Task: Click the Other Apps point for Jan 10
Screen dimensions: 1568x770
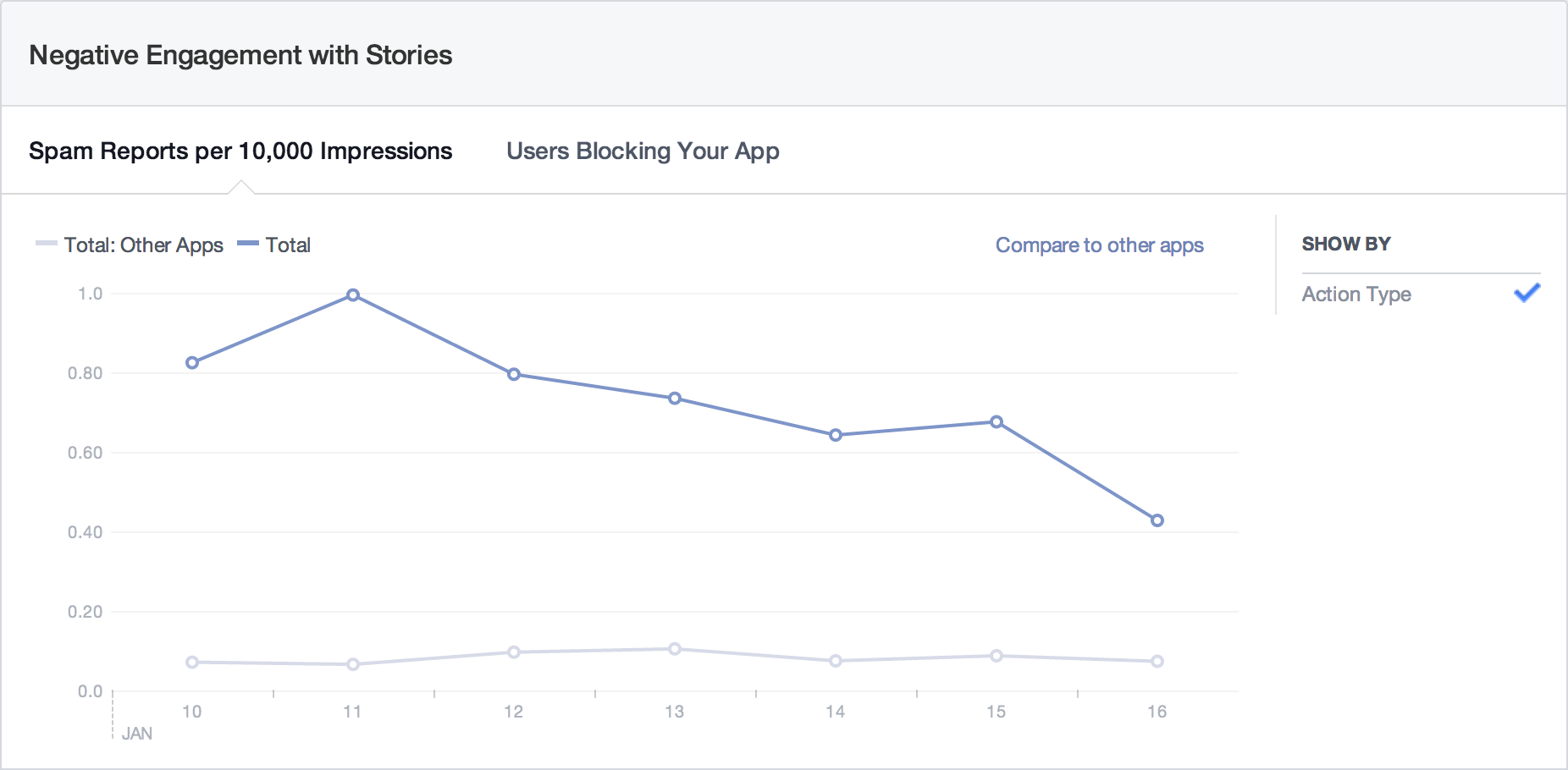Action: (192, 663)
